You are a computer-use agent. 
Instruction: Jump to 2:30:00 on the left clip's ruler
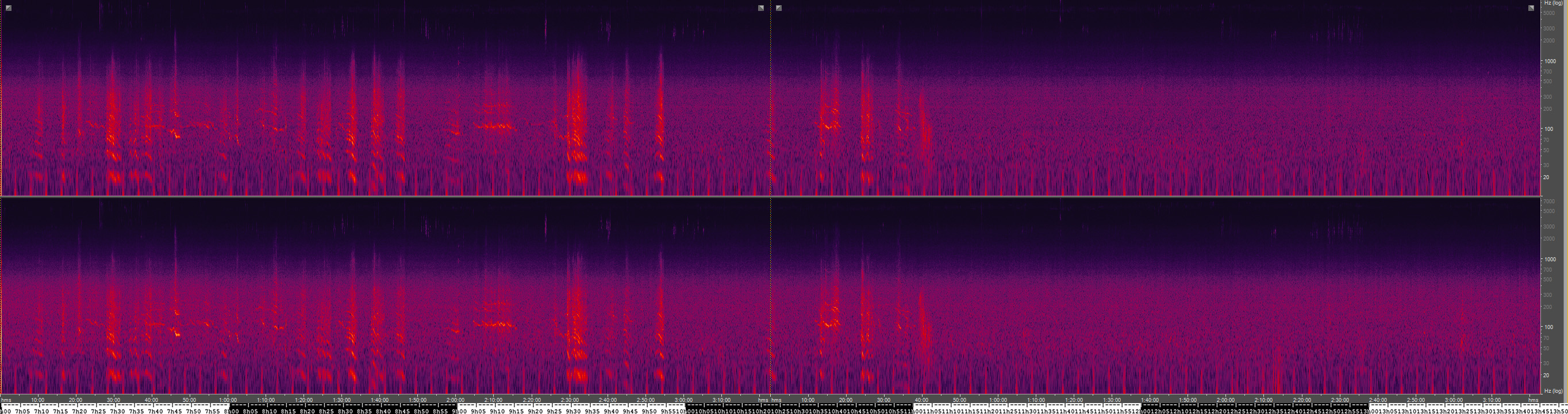pyautogui.click(x=570, y=400)
